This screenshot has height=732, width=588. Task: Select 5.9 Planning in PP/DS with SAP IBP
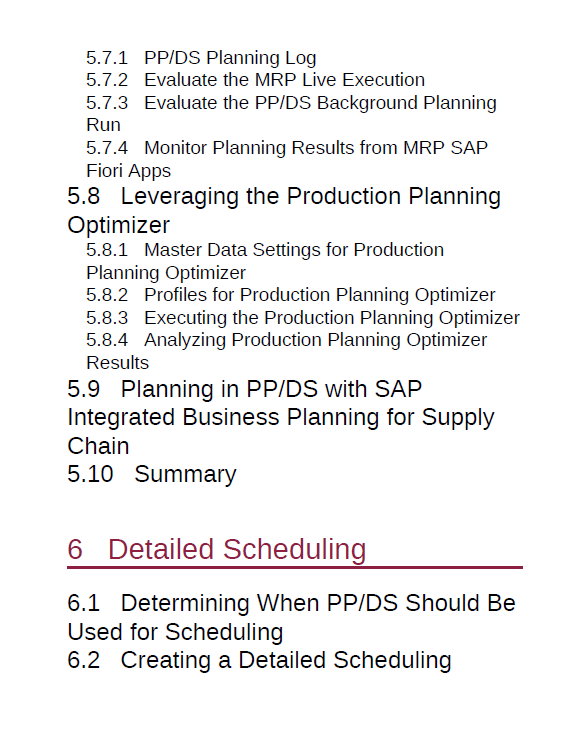[280, 417]
